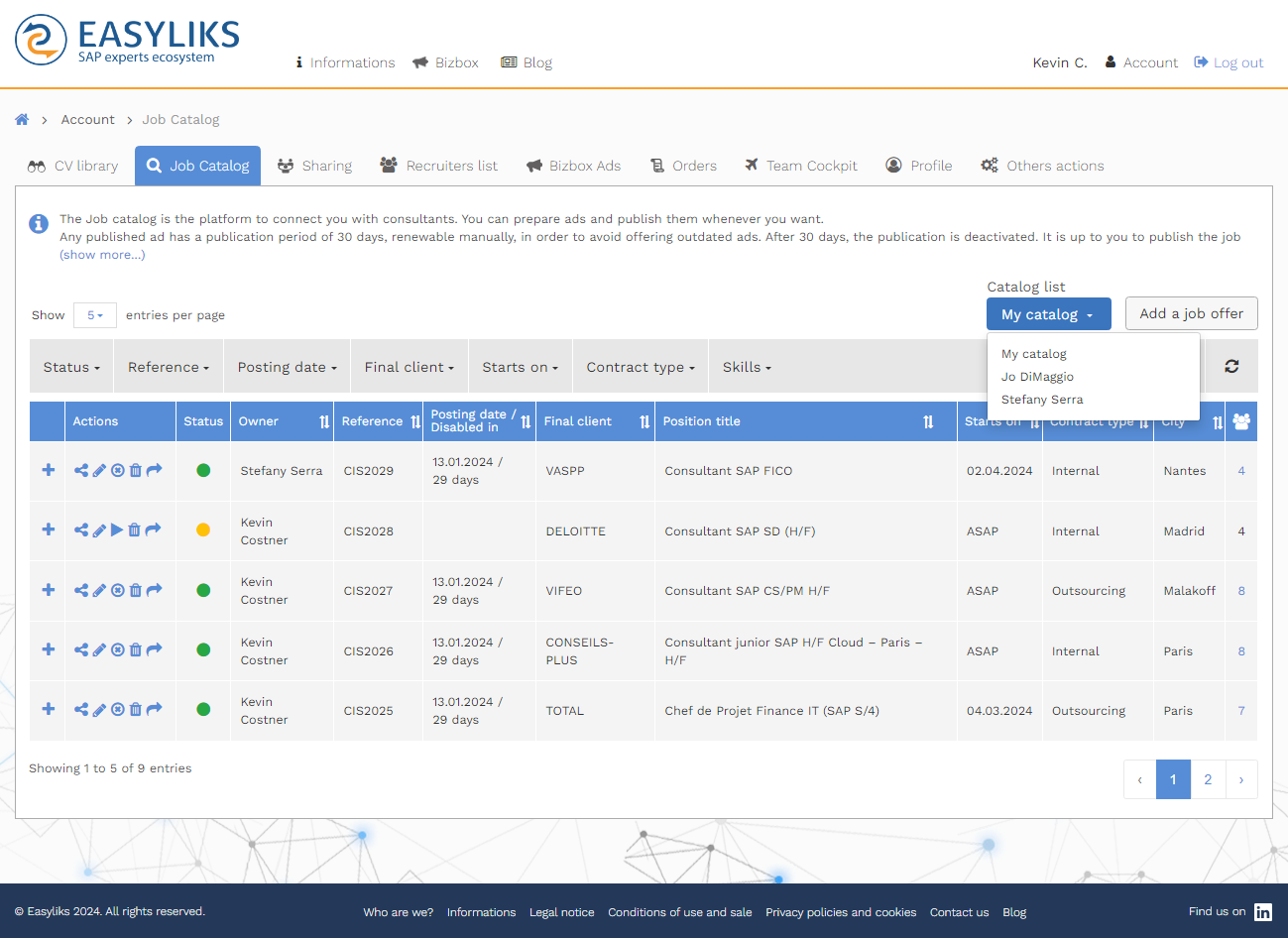Open the Status filter dropdown
Viewport: 1288px width, 938px height.
pos(71,367)
